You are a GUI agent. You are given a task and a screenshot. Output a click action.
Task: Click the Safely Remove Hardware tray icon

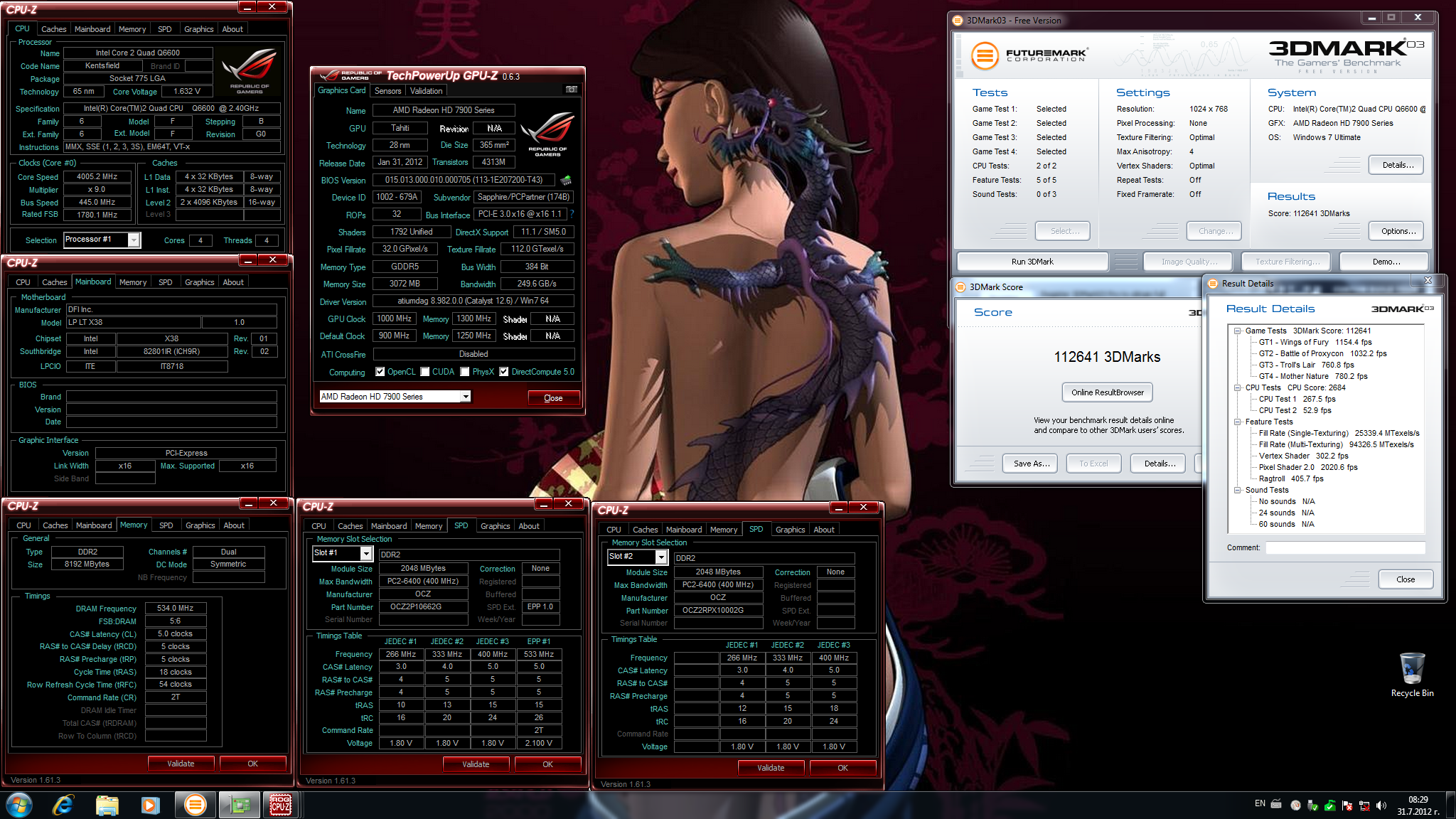point(1312,805)
